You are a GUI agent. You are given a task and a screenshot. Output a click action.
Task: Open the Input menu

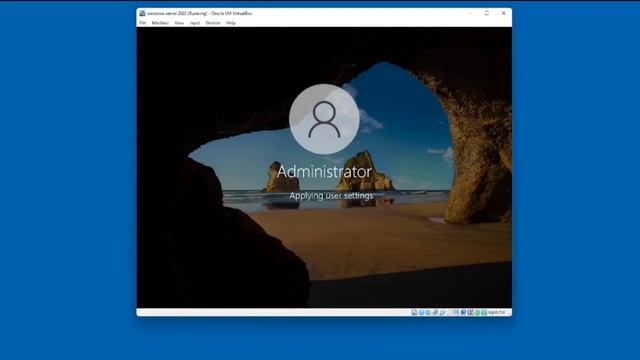point(195,23)
